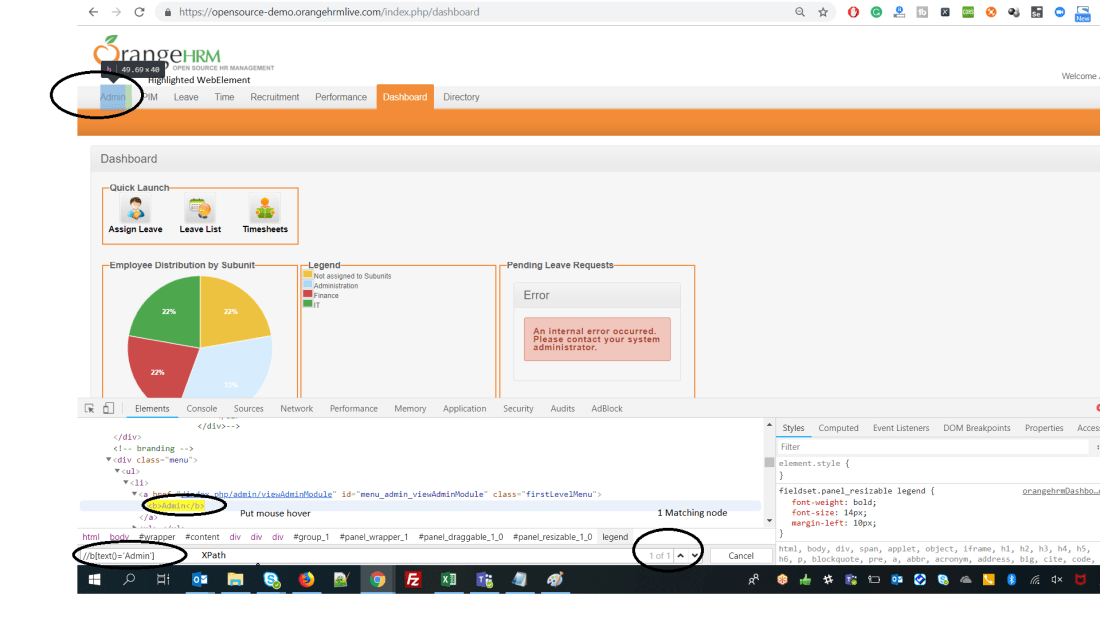Select the inspect element tool in DevTools
The width and height of the screenshot is (1100, 619).
pyautogui.click(x=90, y=408)
